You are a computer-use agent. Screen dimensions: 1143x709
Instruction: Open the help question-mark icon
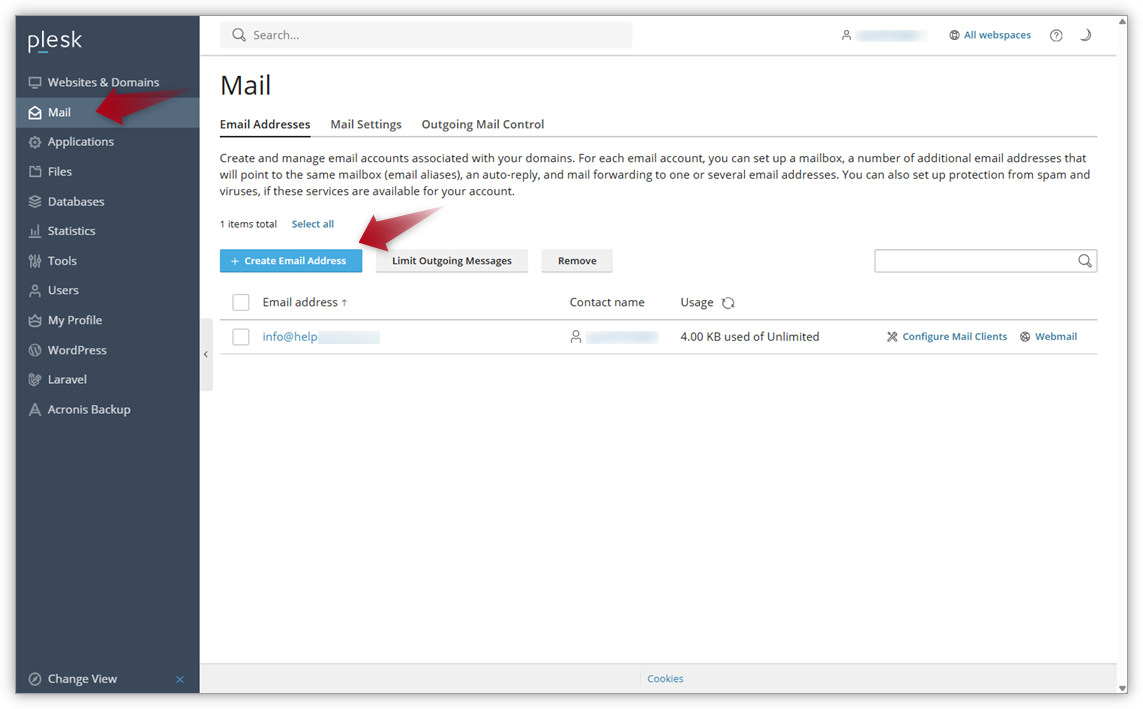(1056, 34)
